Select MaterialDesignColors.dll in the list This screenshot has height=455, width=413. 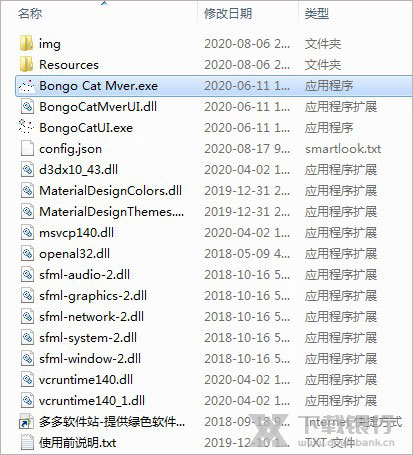pos(110,191)
